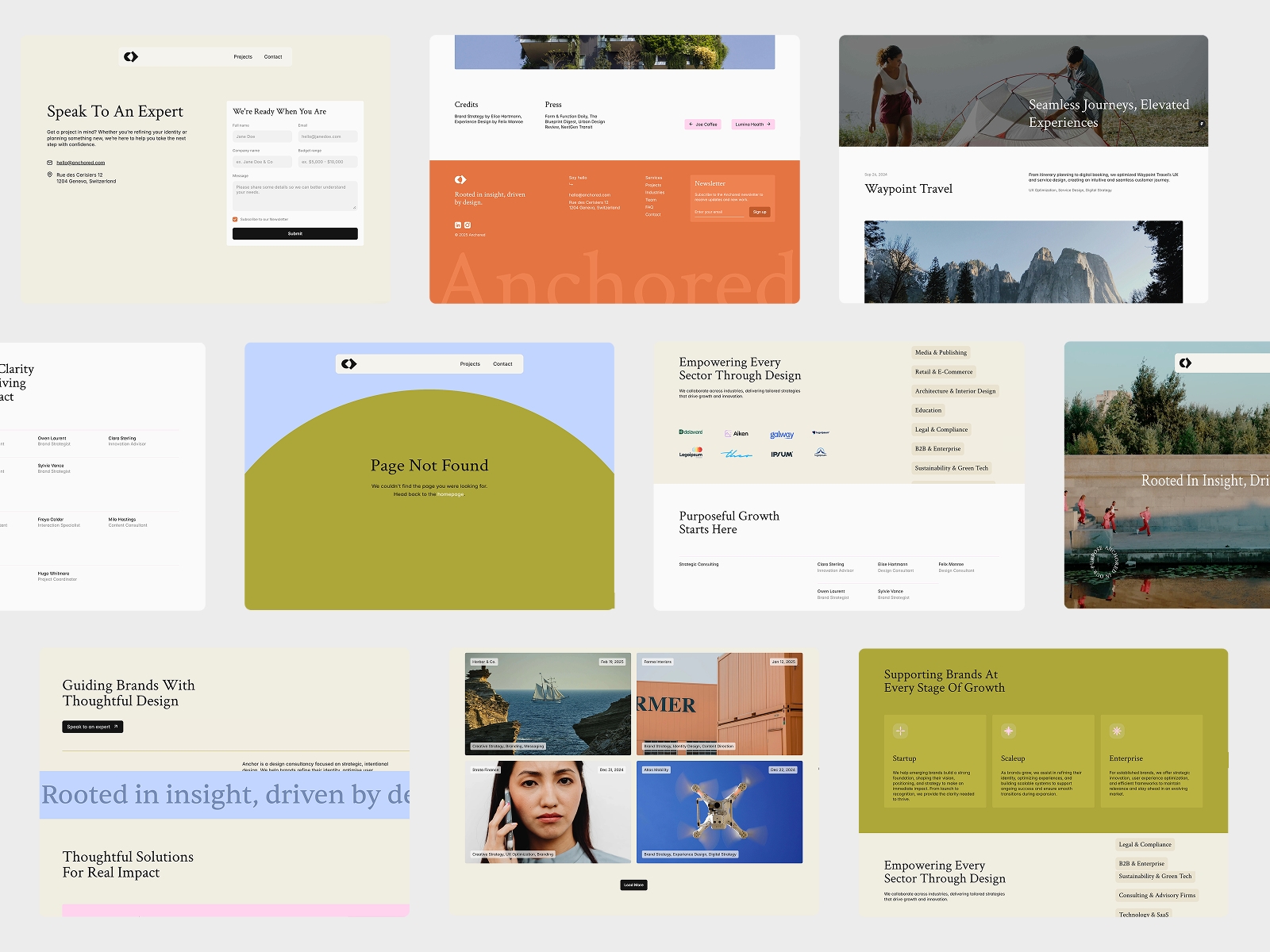Open Projects in the Page Not Found navbar
Image resolution: width=1270 pixels, height=952 pixels.
point(470,364)
